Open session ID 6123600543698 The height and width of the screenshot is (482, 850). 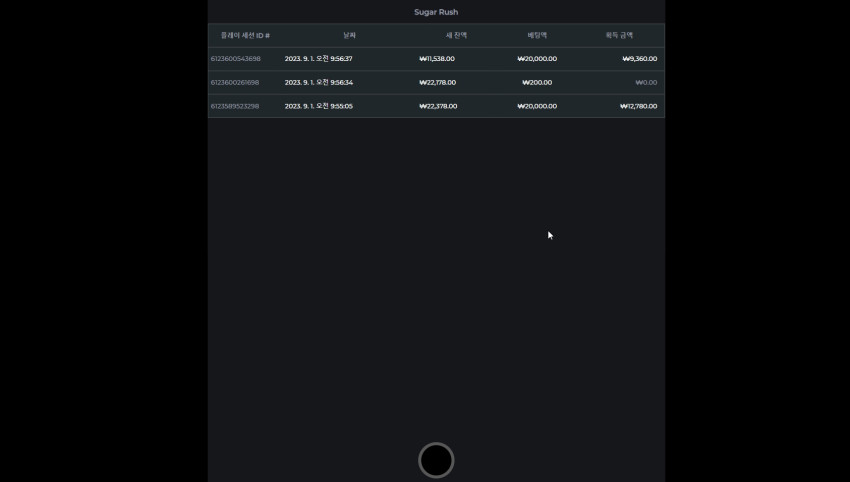235,59
